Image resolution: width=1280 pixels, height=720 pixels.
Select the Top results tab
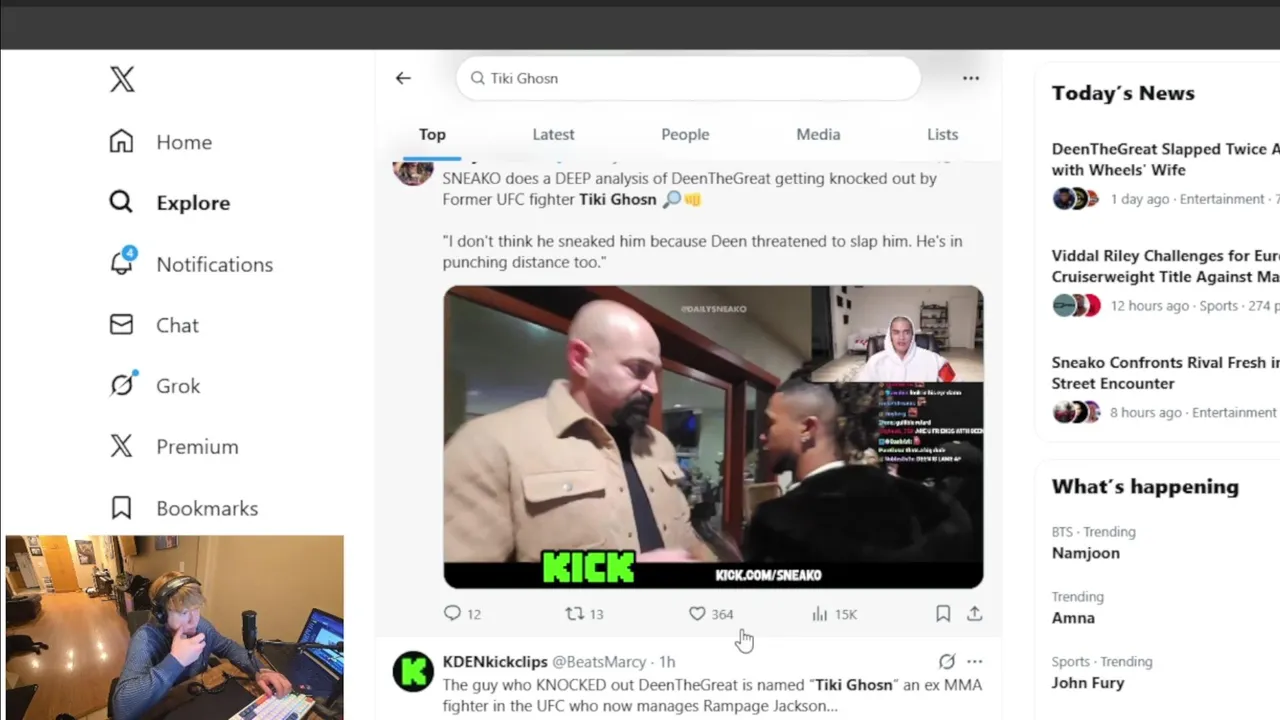click(432, 135)
